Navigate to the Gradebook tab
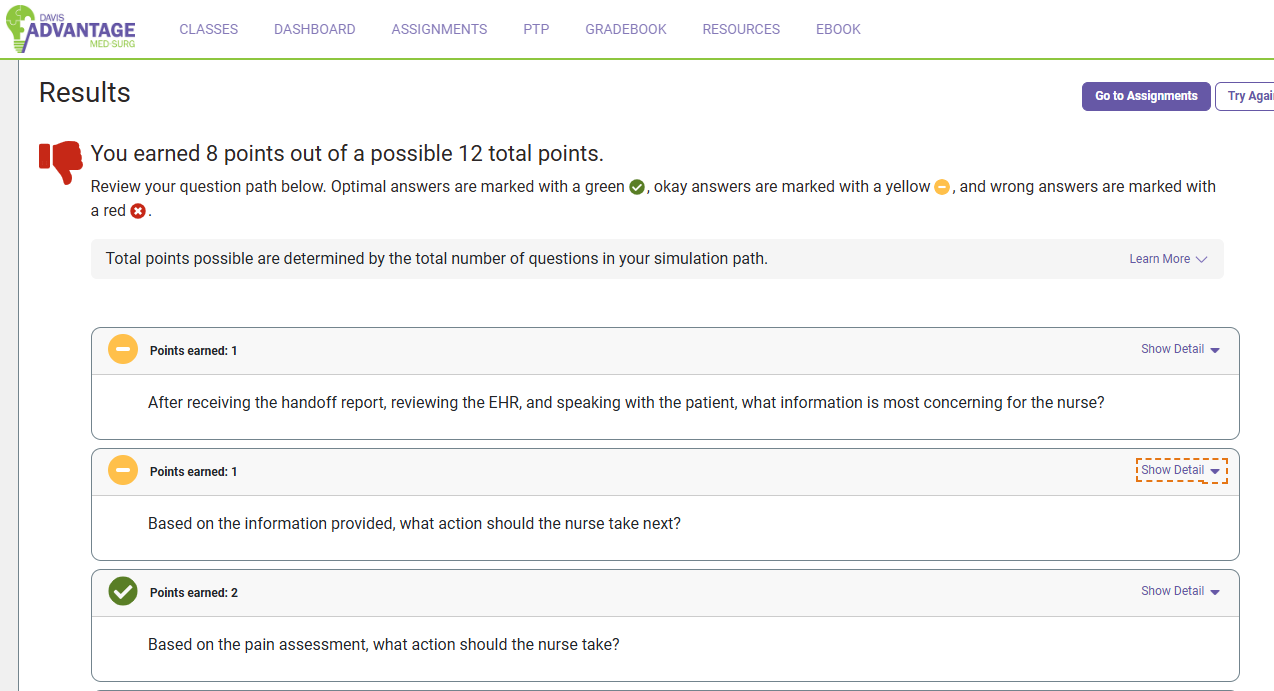1274x691 pixels. pyautogui.click(x=626, y=29)
